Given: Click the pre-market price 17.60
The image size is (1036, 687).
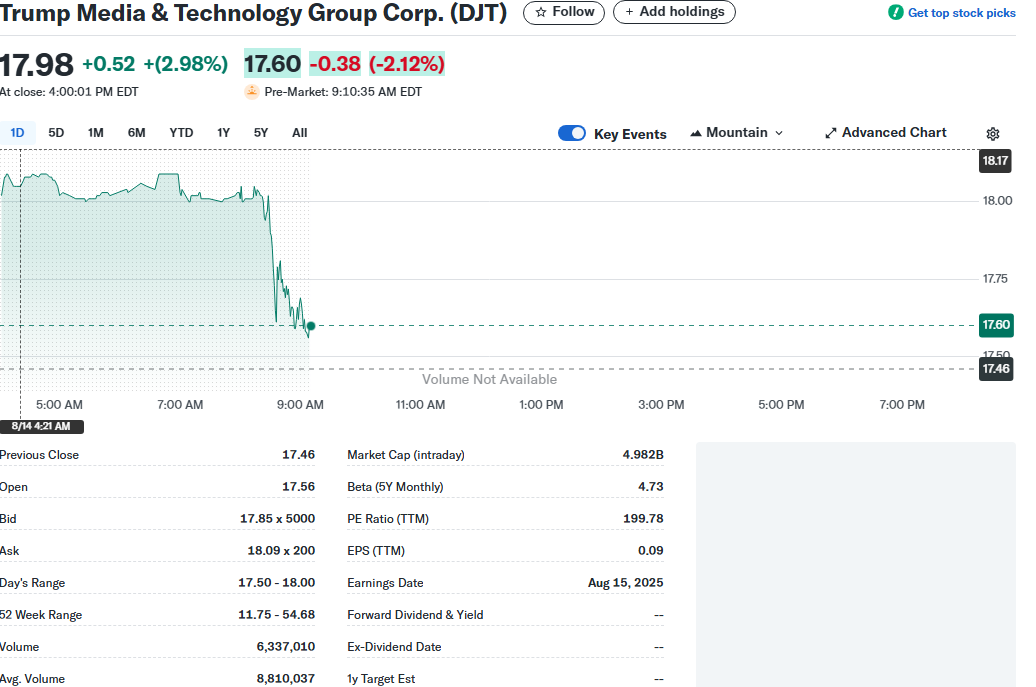Looking at the screenshot, I should click(x=272, y=64).
